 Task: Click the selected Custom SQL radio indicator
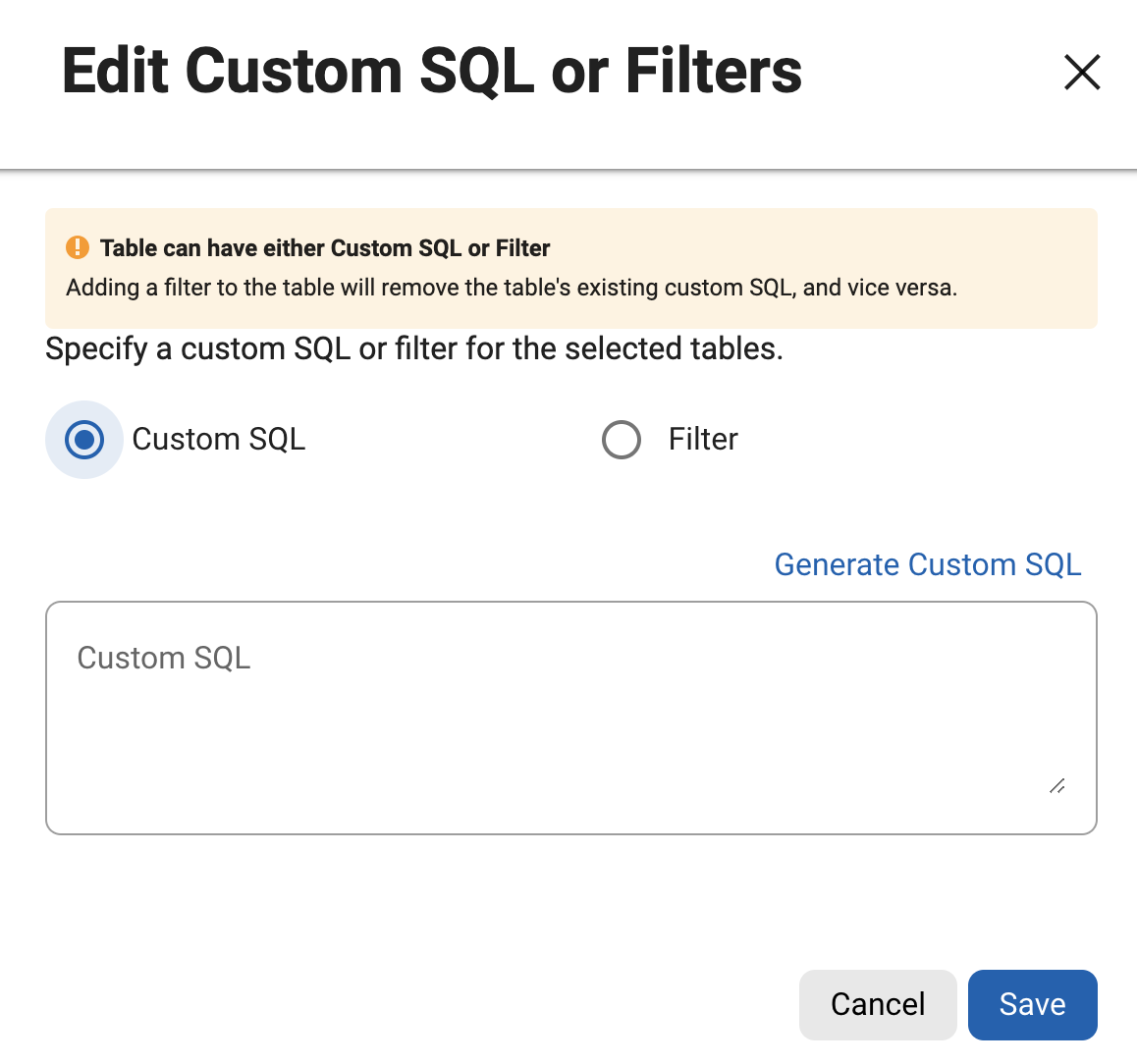(84, 440)
